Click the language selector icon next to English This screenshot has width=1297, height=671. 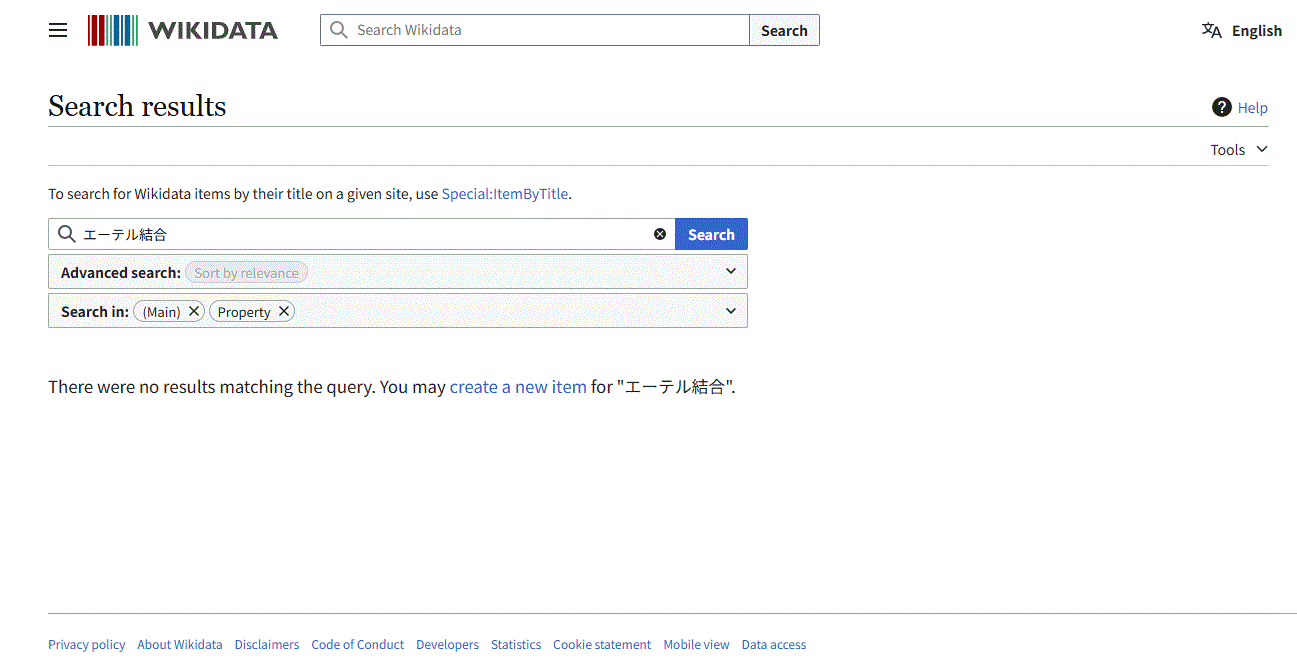coord(1211,30)
